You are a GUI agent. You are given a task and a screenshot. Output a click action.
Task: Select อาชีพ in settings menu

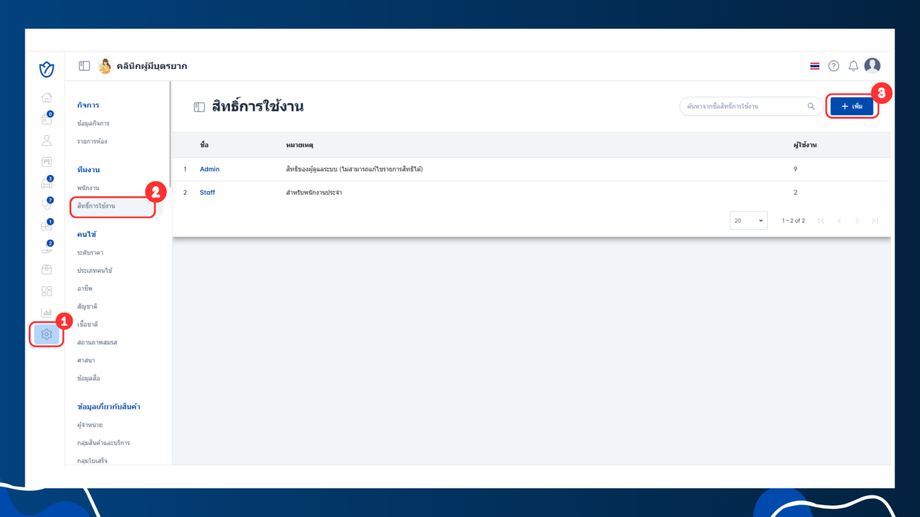click(84, 289)
